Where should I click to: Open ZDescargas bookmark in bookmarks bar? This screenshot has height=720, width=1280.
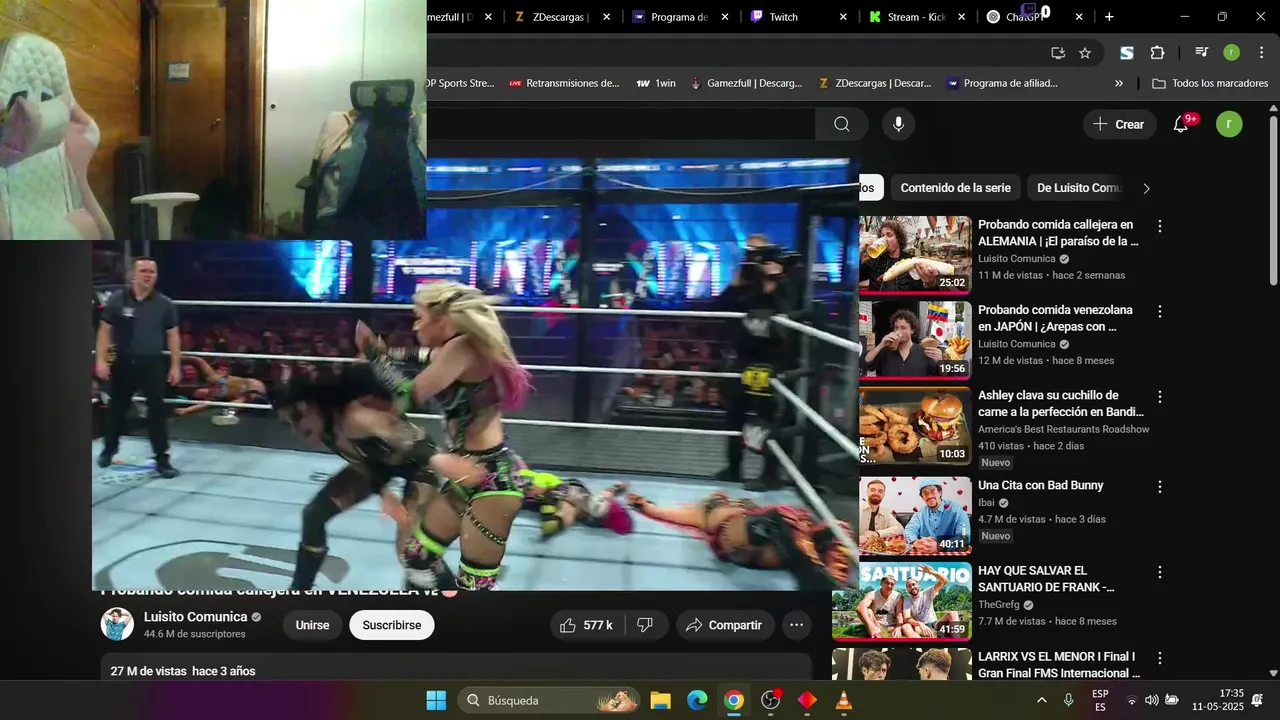[874, 84]
